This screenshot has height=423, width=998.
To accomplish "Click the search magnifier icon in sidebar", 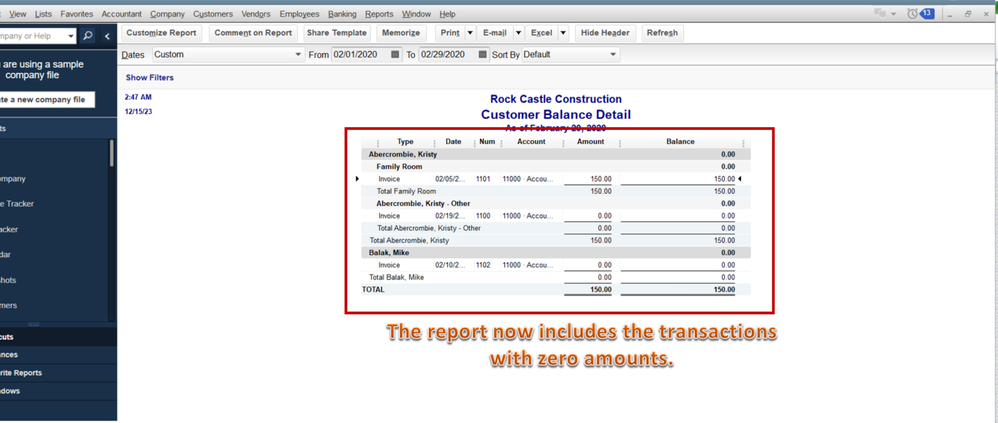I will (x=88, y=36).
